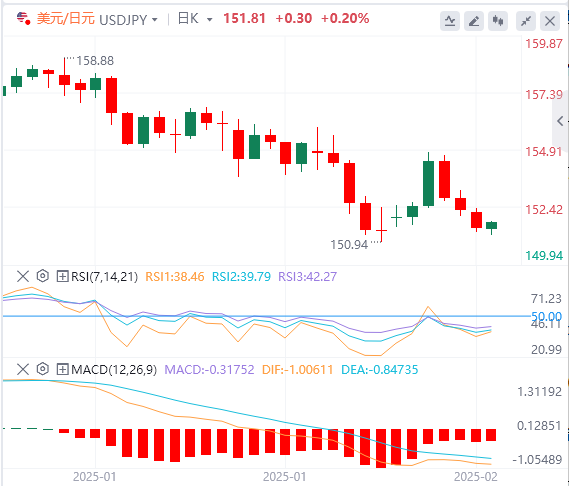Open the candlestick indicator settings icon
The height and width of the screenshot is (486, 569).
coord(498,21)
